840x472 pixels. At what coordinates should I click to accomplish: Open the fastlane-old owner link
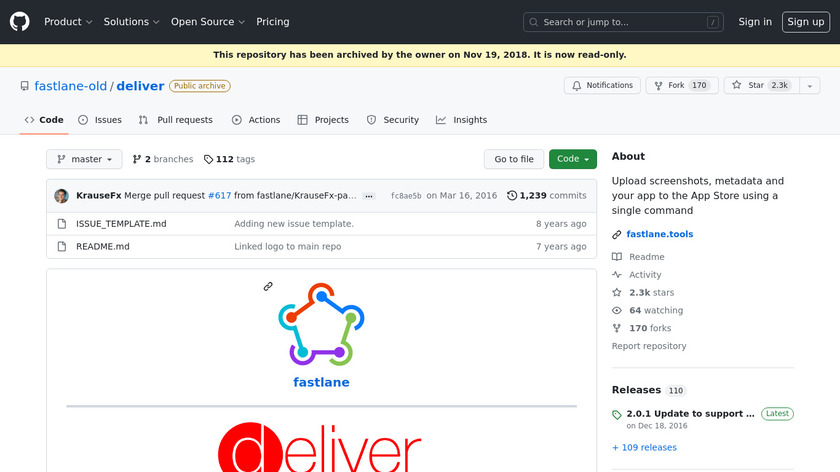71,86
